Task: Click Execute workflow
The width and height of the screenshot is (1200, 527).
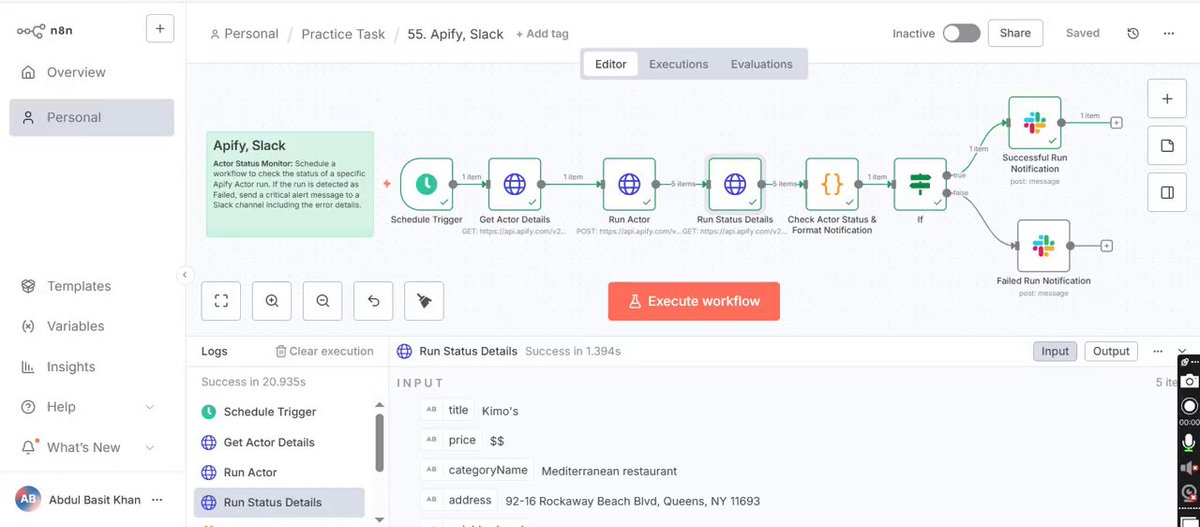Action: pos(694,301)
